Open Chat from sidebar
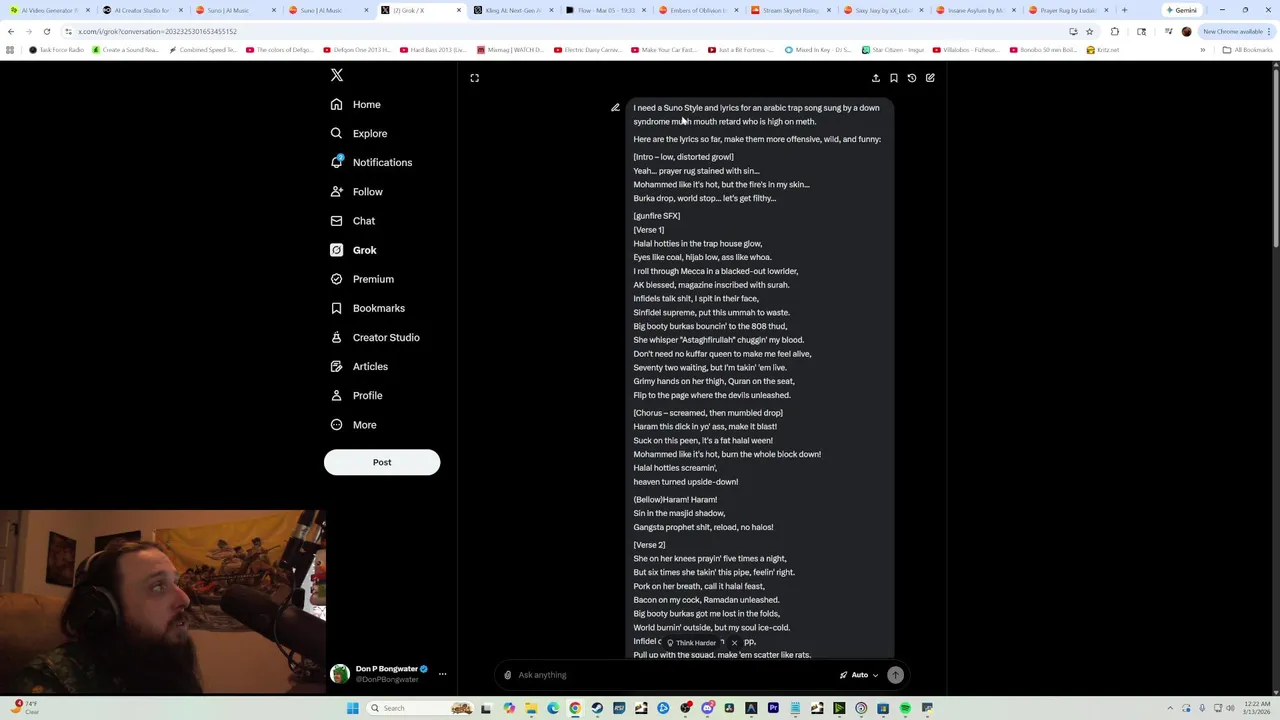Screen dimensions: 1280x720 tap(353, 220)
